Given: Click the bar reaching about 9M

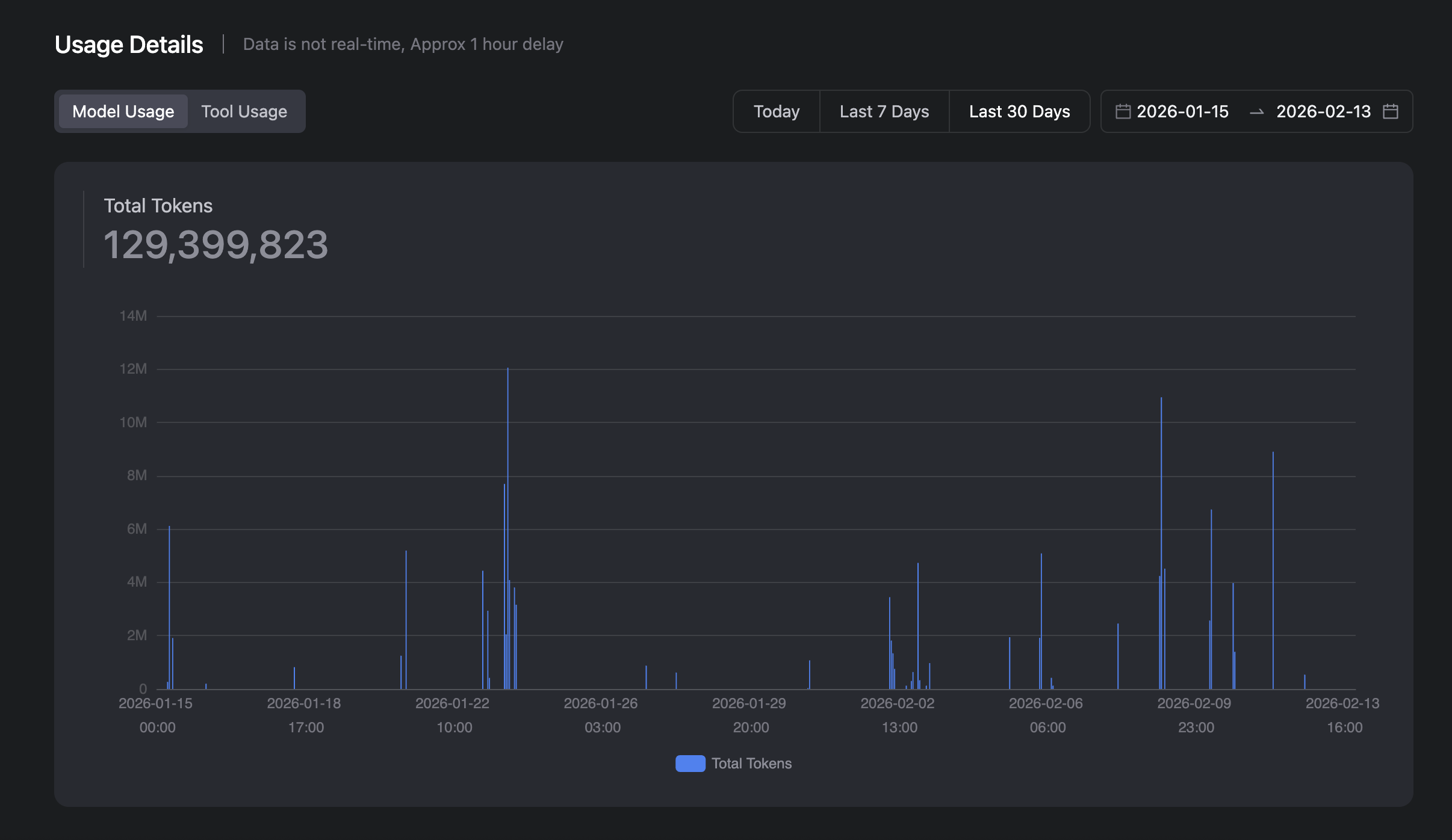Looking at the screenshot, I should [1273, 572].
